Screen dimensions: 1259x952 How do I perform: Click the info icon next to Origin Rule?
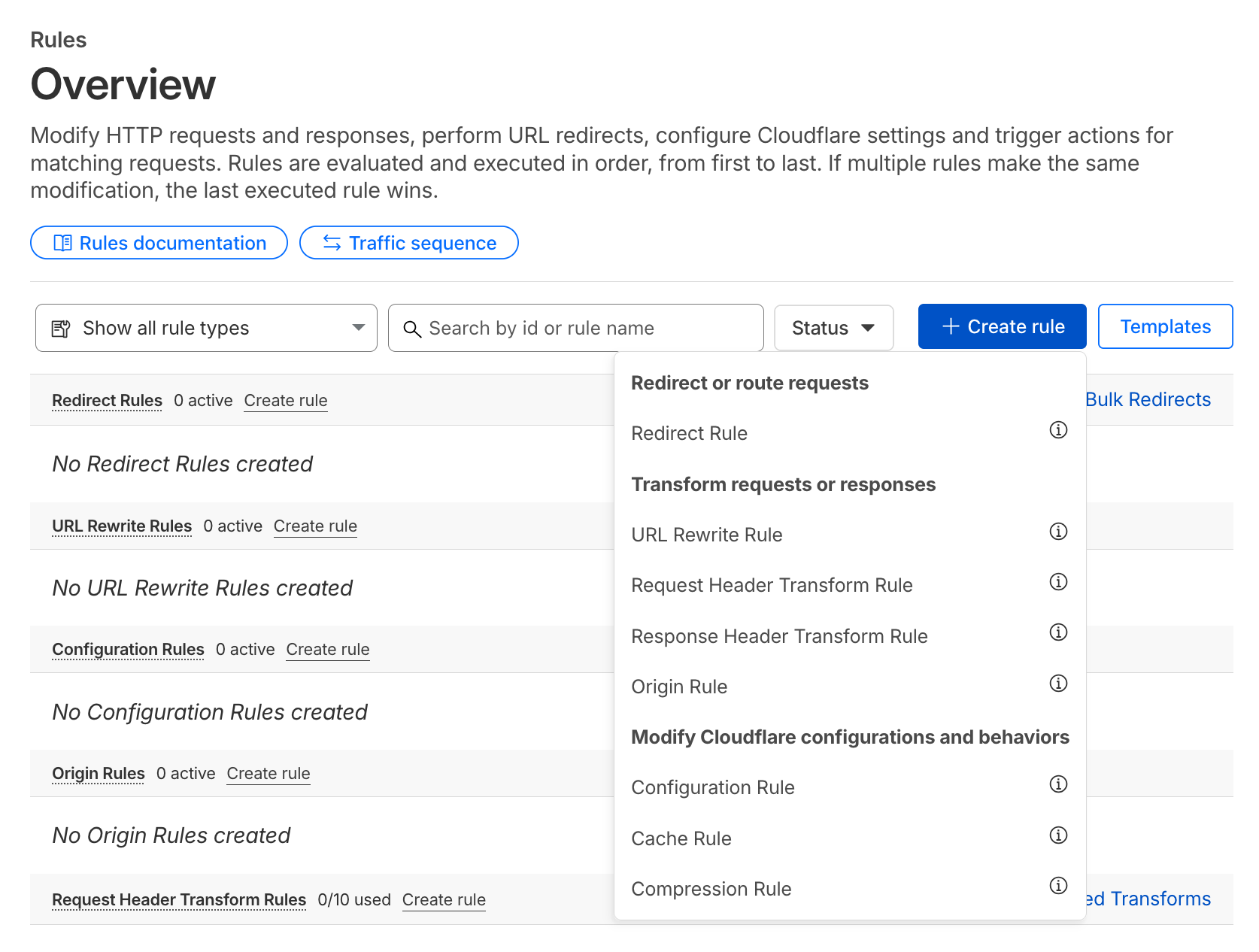pos(1058,684)
